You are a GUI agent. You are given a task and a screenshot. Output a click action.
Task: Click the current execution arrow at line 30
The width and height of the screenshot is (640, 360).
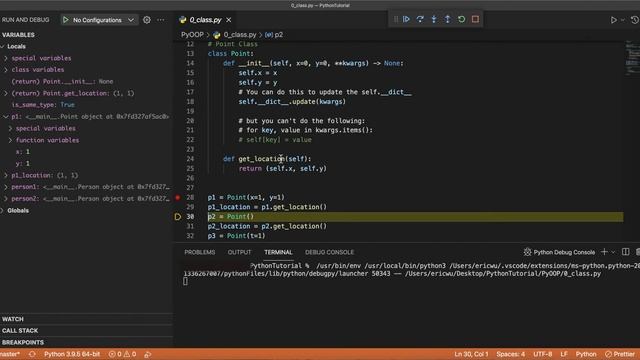(x=178, y=217)
